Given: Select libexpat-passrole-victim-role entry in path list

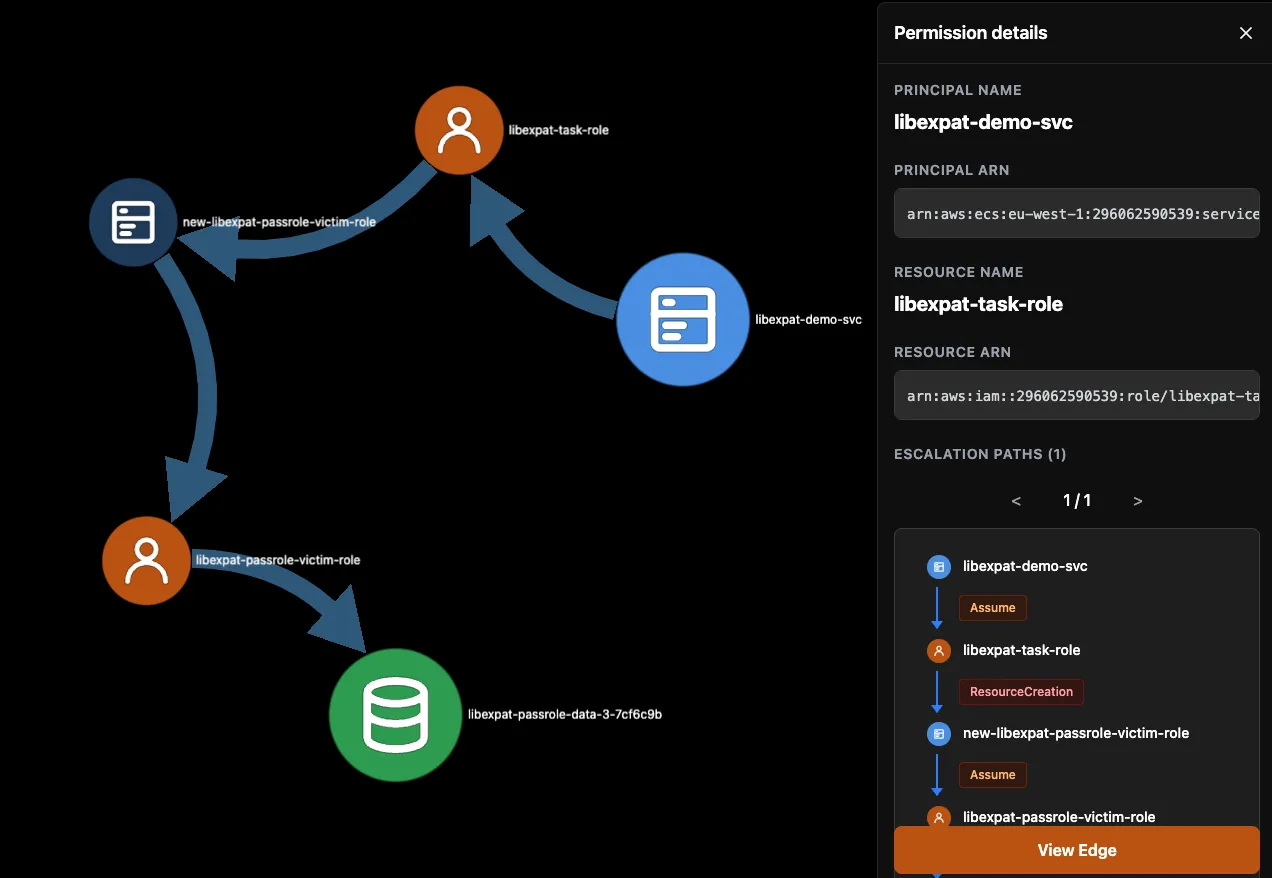Looking at the screenshot, I should pos(1058,817).
